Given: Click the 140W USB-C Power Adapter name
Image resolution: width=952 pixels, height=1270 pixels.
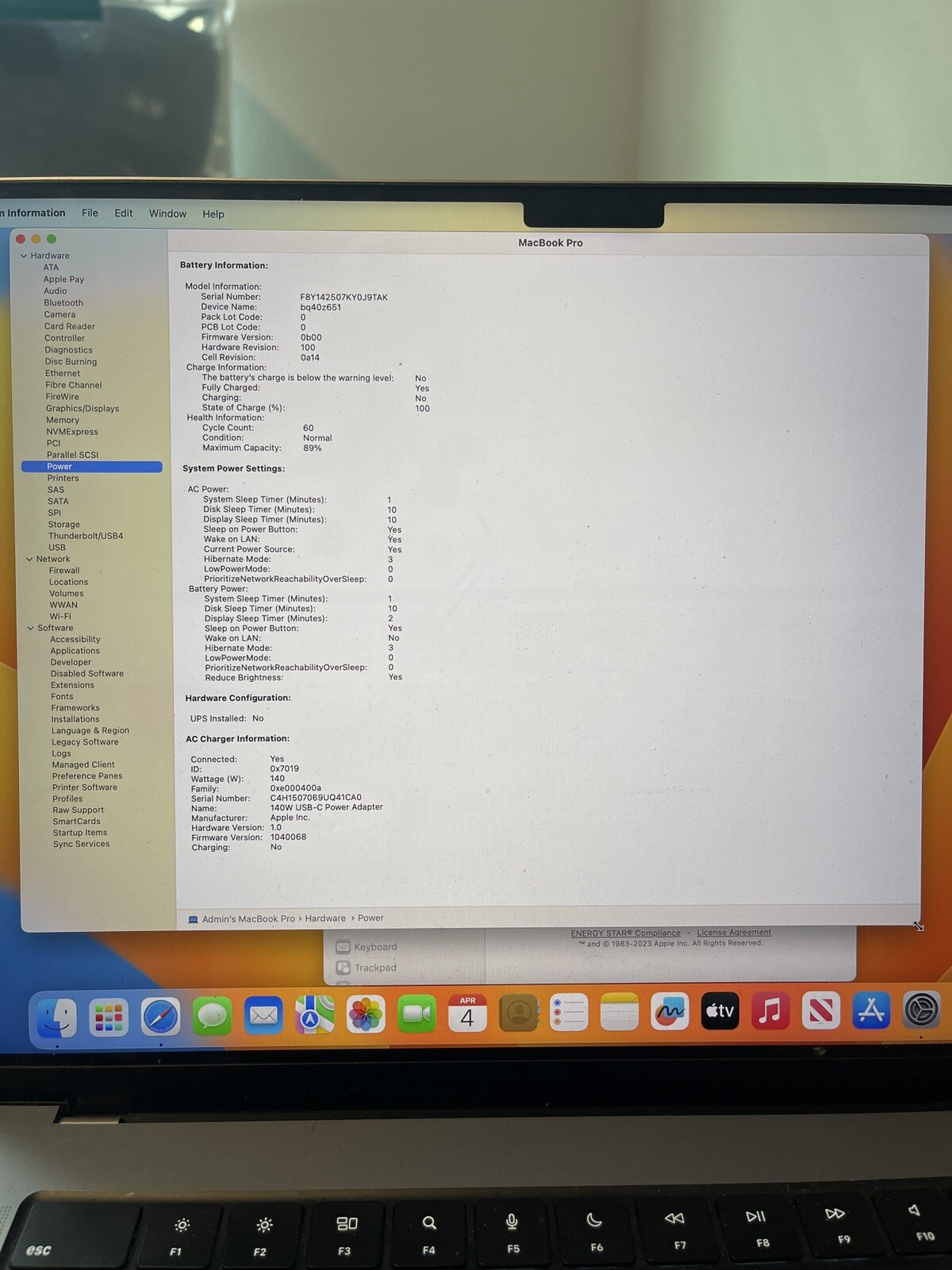Looking at the screenshot, I should (327, 807).
